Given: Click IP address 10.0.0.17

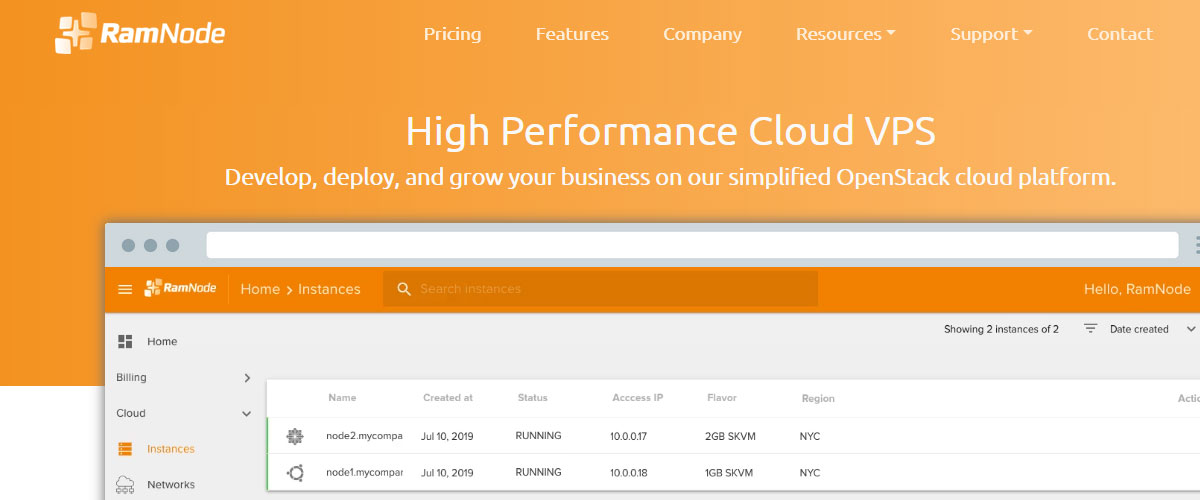Looking at the screenshot, I should point(630,436).
